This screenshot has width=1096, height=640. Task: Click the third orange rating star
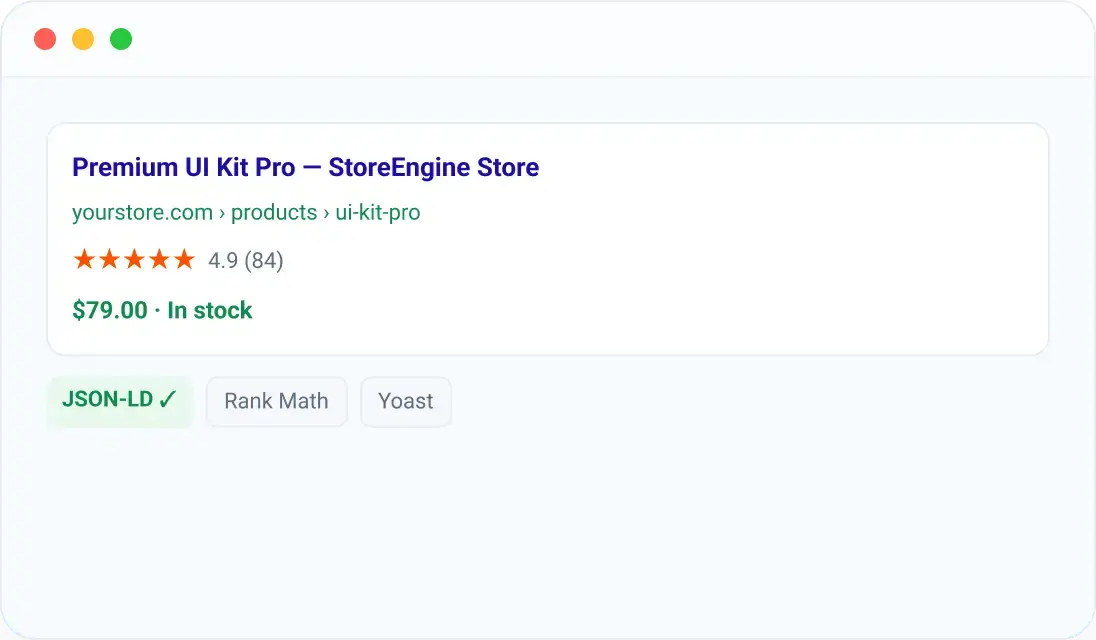(x=134, y=259)
